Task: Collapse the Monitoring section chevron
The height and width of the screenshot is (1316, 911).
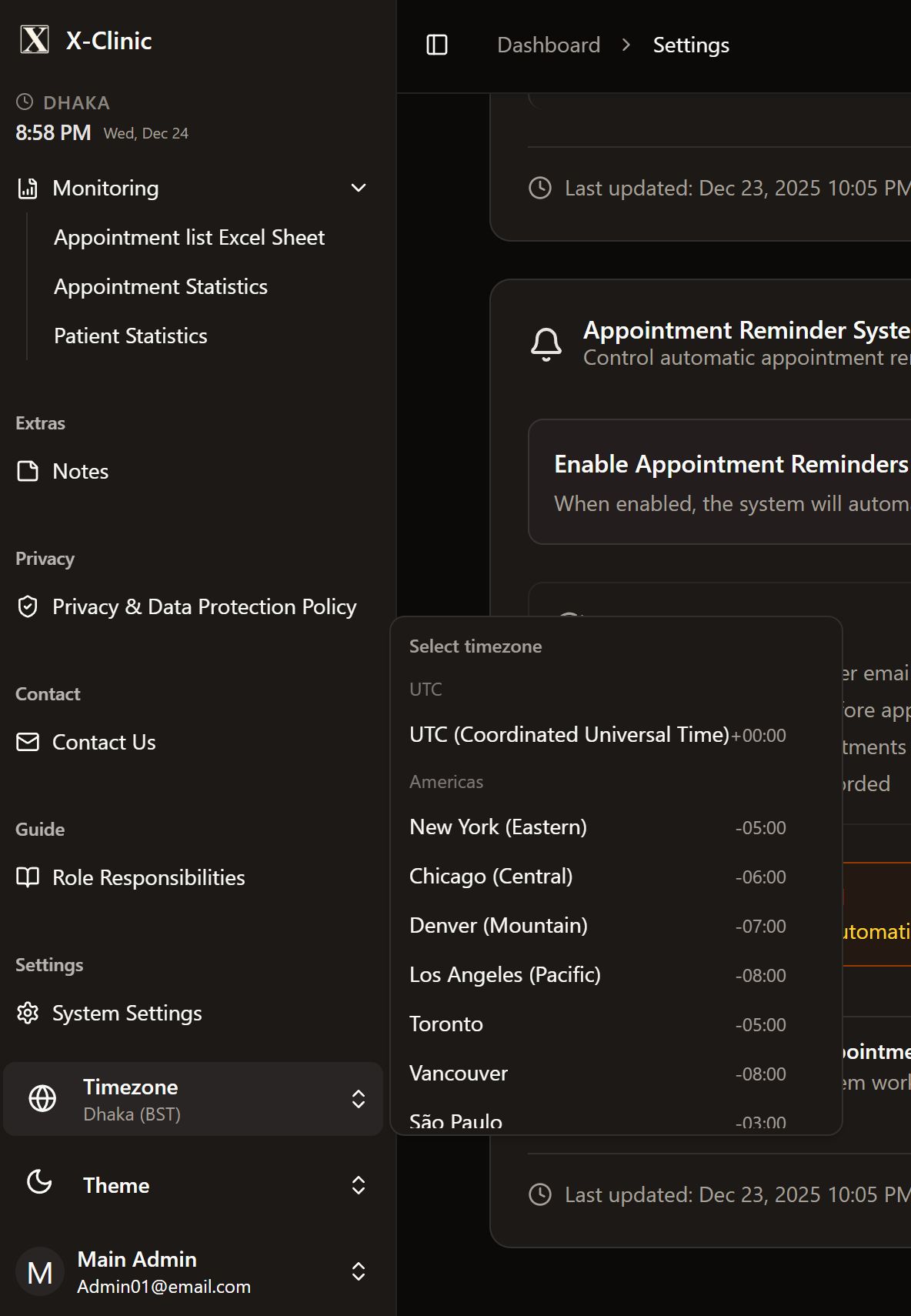Action: 359,188
